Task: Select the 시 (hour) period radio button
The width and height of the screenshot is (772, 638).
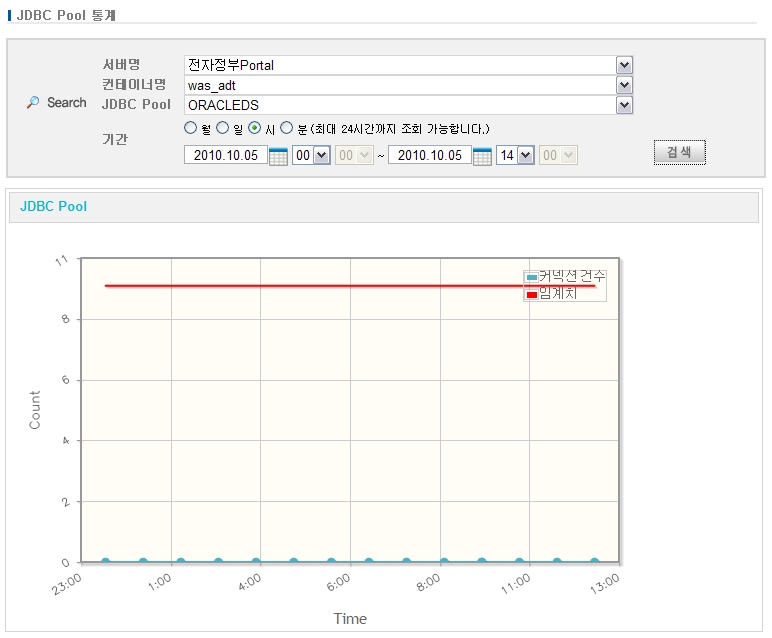Action: [x=255, y=128]
